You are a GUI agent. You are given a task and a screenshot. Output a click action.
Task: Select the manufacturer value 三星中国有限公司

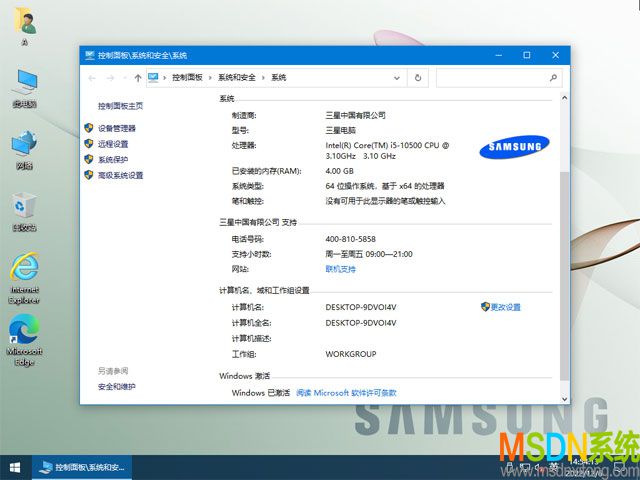[356, 116]
